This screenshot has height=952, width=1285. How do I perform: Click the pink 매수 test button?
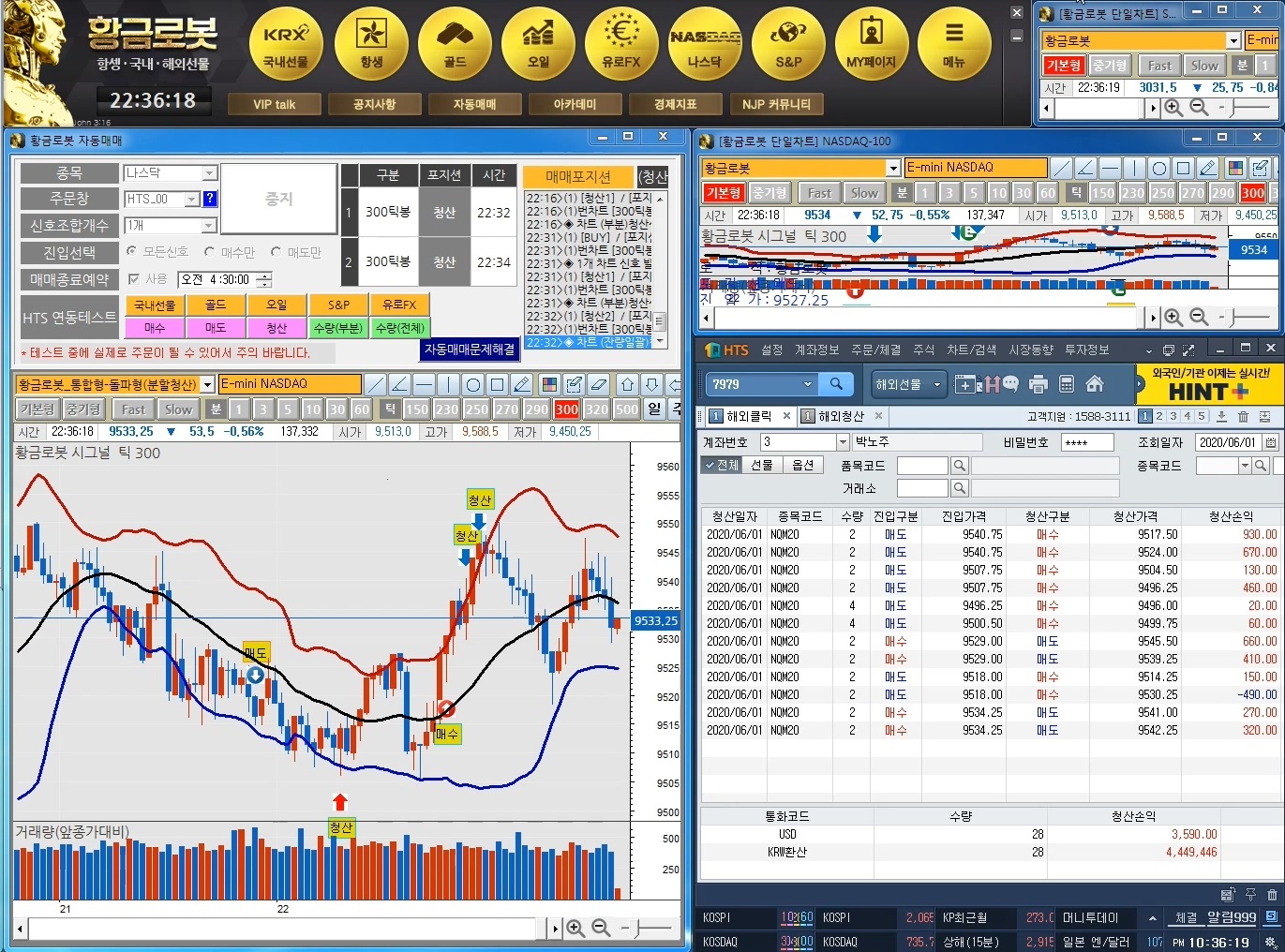[x=155, y=328]
